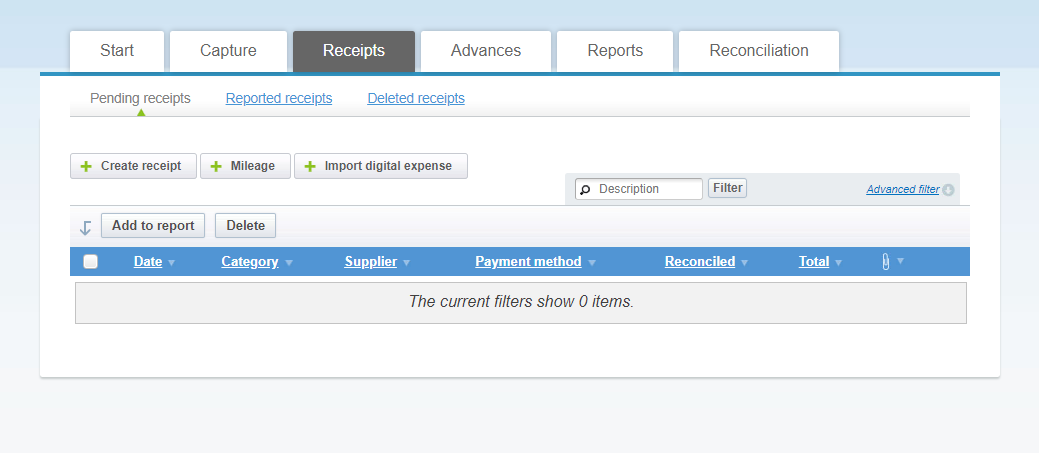The height and width of the screenshot is (453, 1039).
Task: Open the Date column dropdown arrow
Action: click(171, 262)
